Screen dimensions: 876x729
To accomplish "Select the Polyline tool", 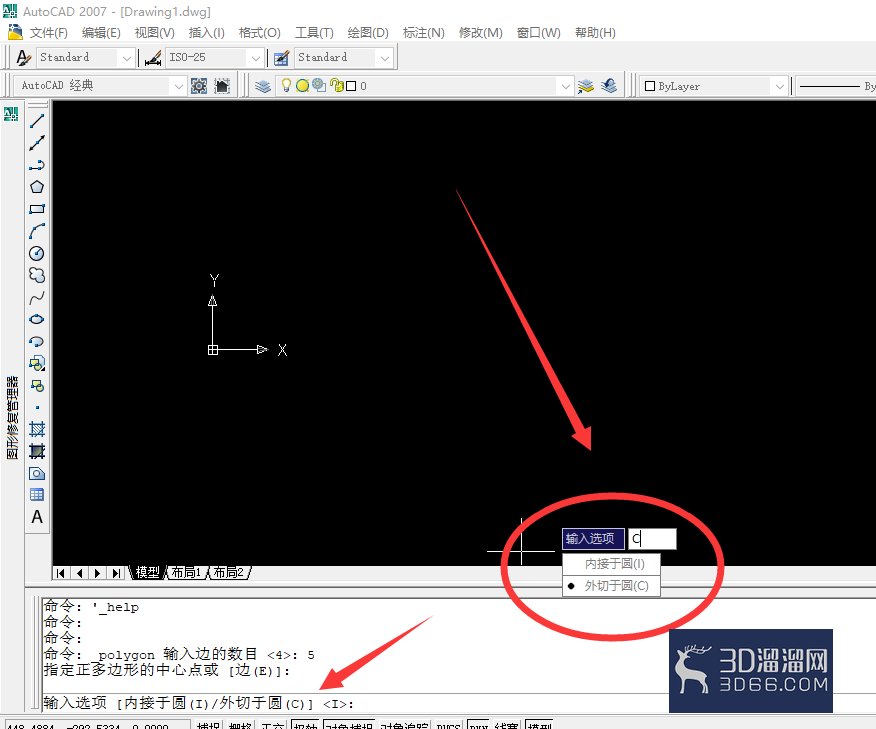I will click(37, 165).
